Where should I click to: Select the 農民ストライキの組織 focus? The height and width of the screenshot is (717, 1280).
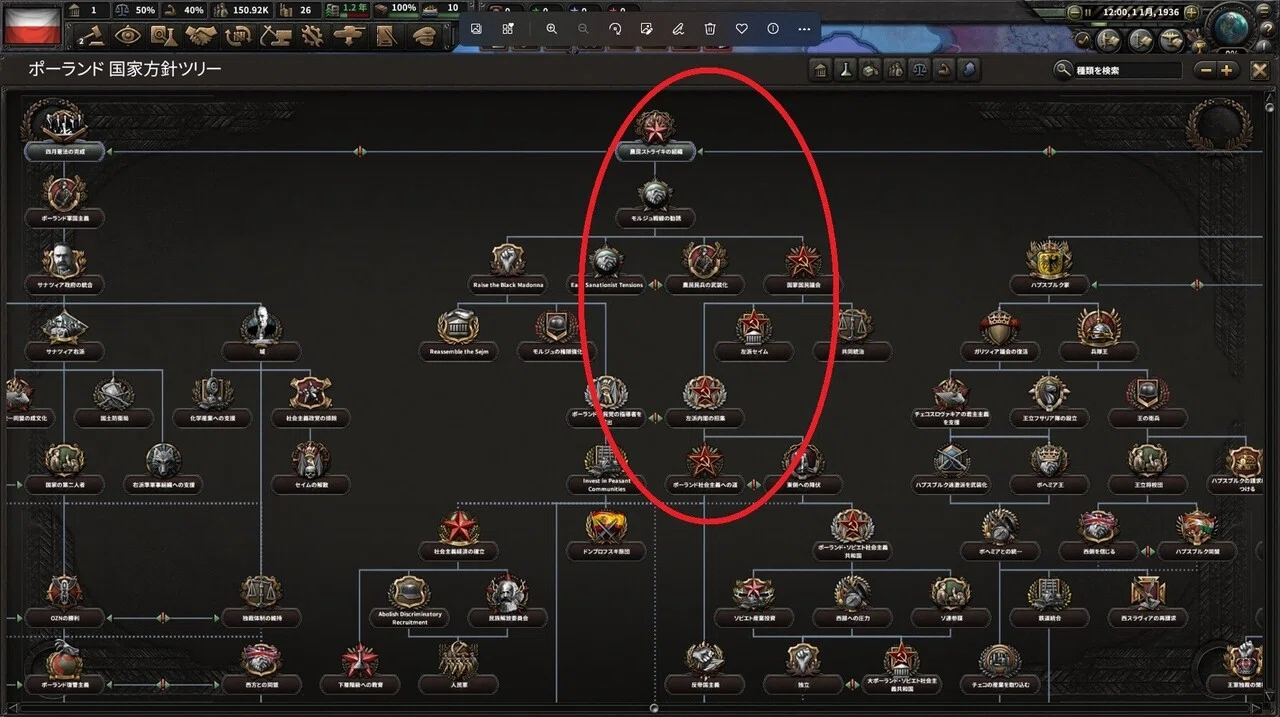click(655, 133)
